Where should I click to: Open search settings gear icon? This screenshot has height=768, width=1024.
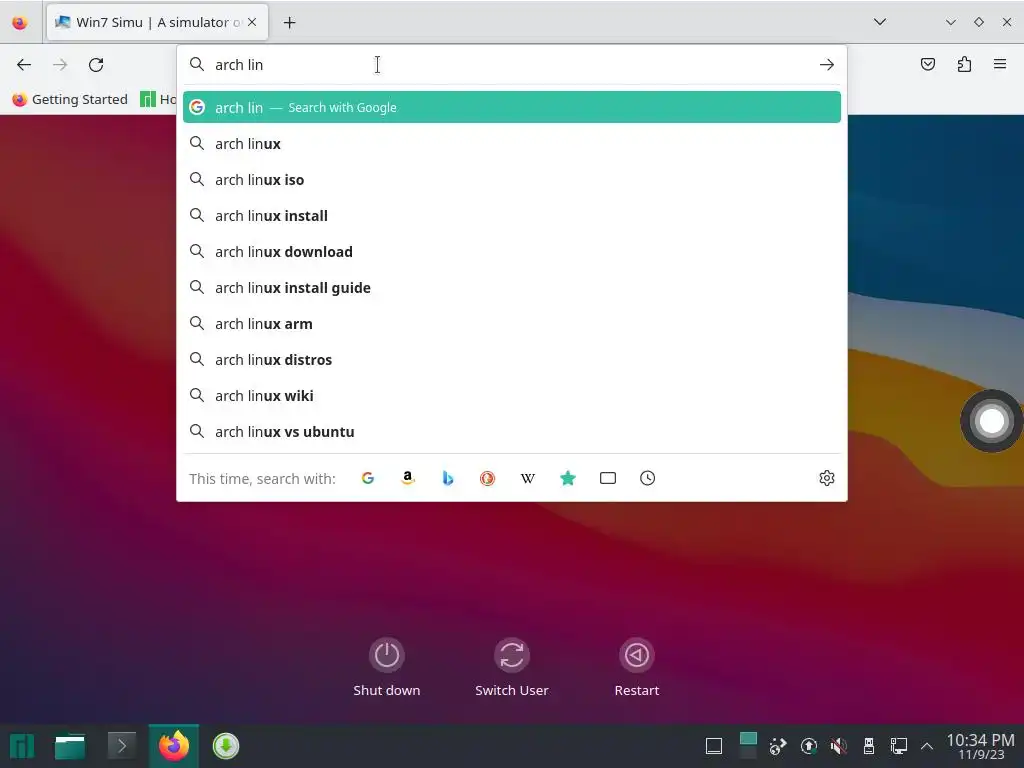(827, 478)
